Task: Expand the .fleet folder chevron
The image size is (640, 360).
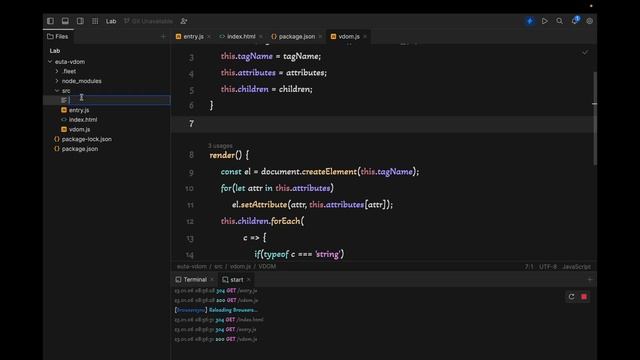Action: pos(57,71)
